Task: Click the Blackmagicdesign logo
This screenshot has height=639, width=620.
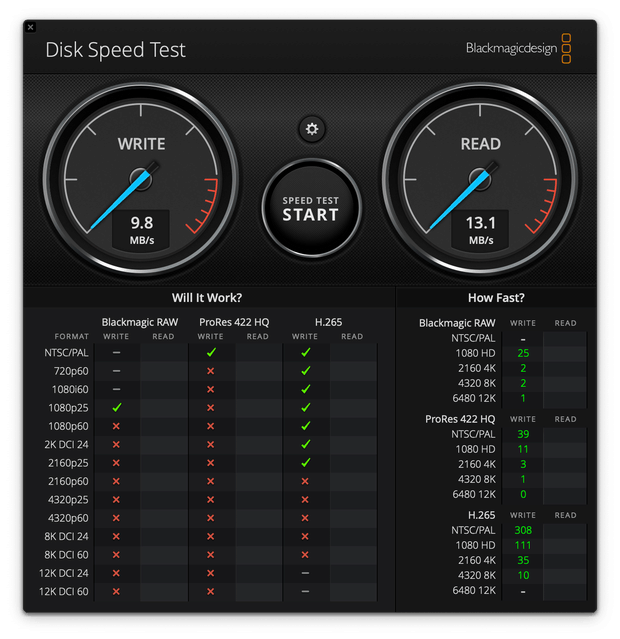Action: (x=518, y=48)
